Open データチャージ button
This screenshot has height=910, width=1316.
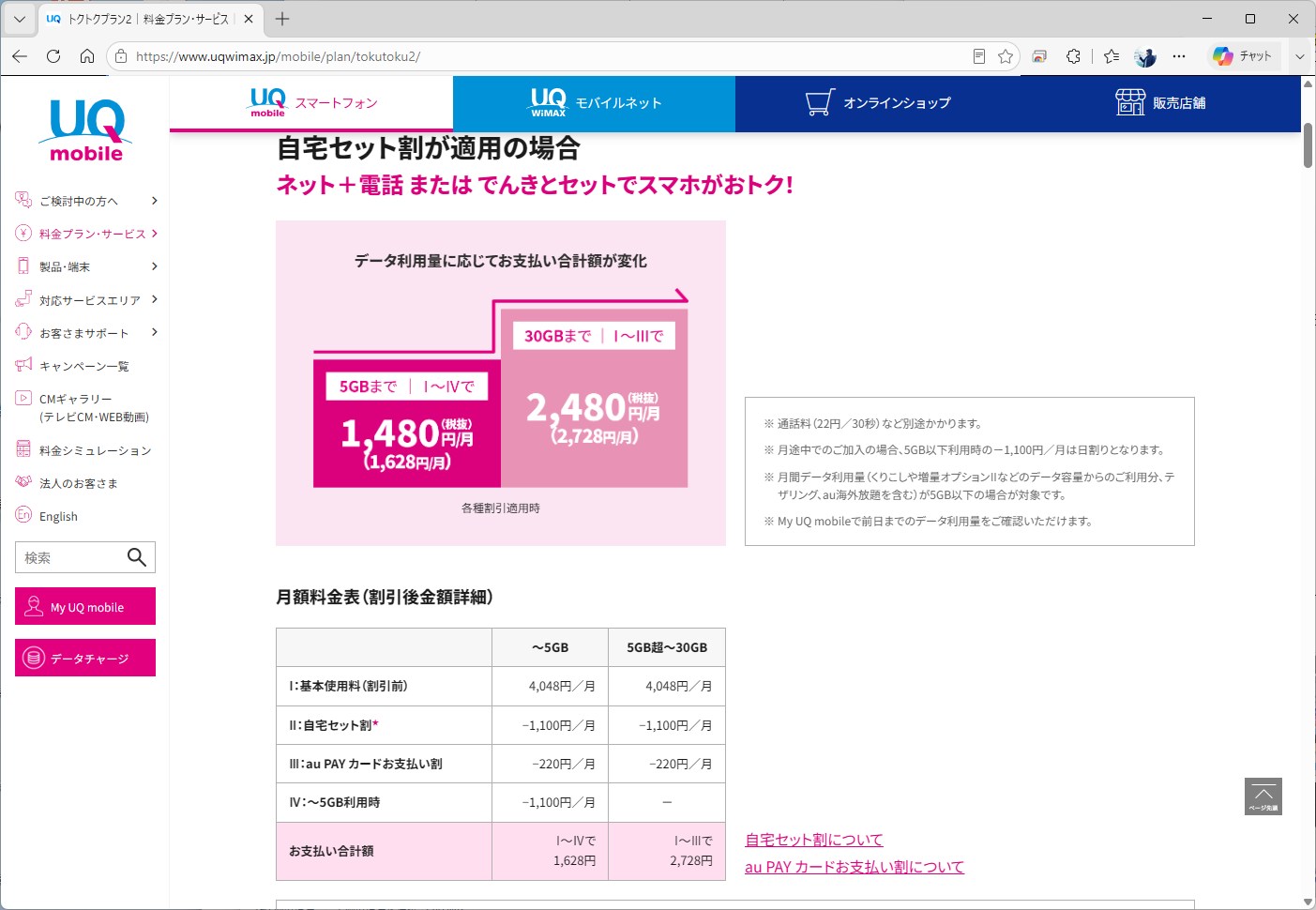tap(85, 658)
